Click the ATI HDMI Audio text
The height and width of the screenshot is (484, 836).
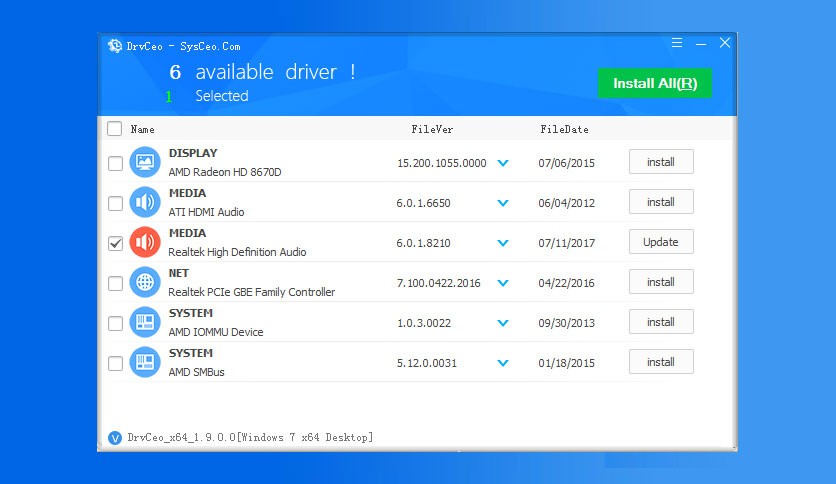[x=206, y=212]
